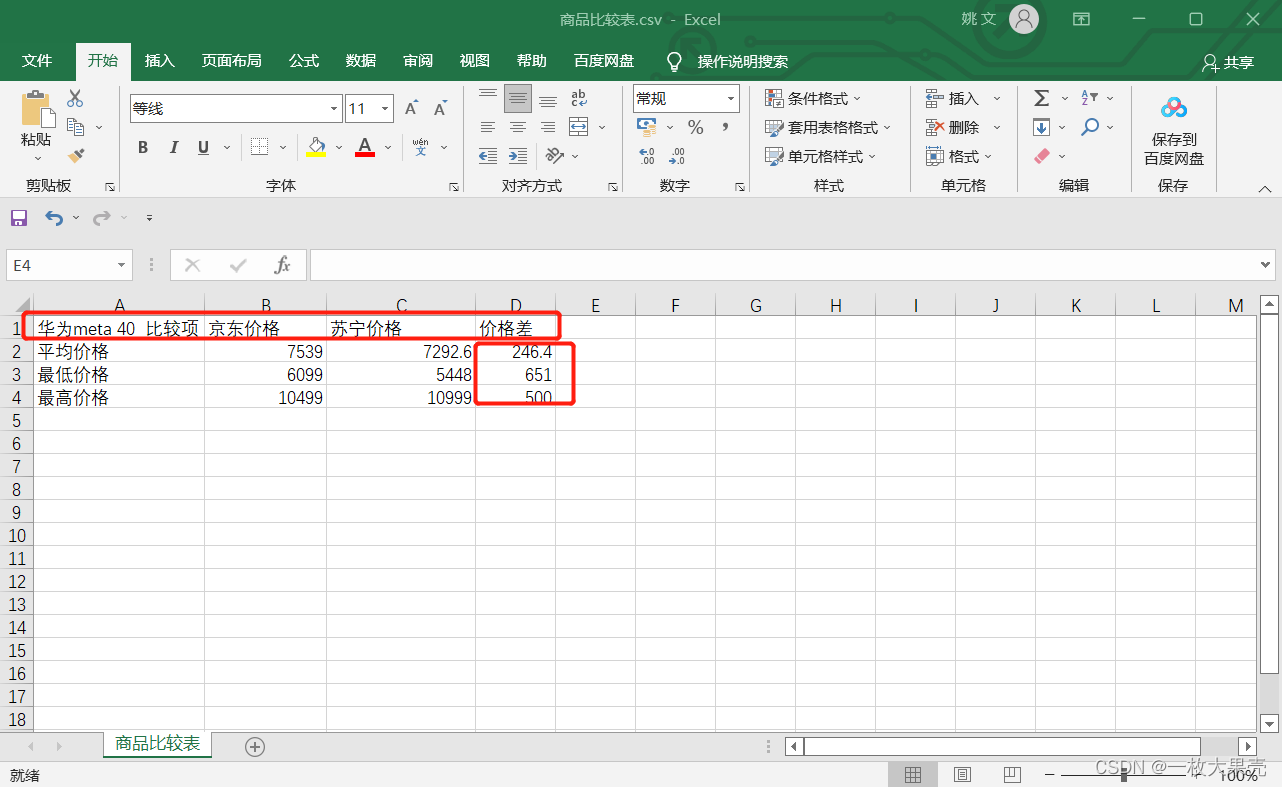Image resolution: width=1282 pixels, height=787 pixels.
Task: Select cell containing 7292.6
Action: point(401,352)
